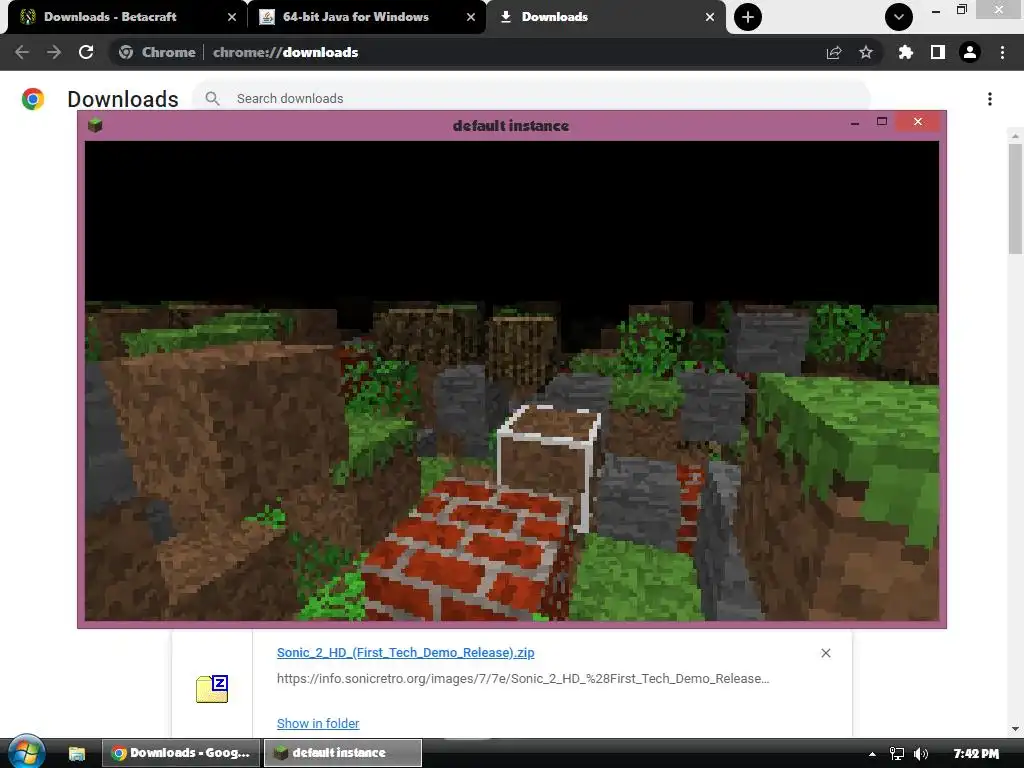Open the Extensions puzzle icon

pos(905,52)
